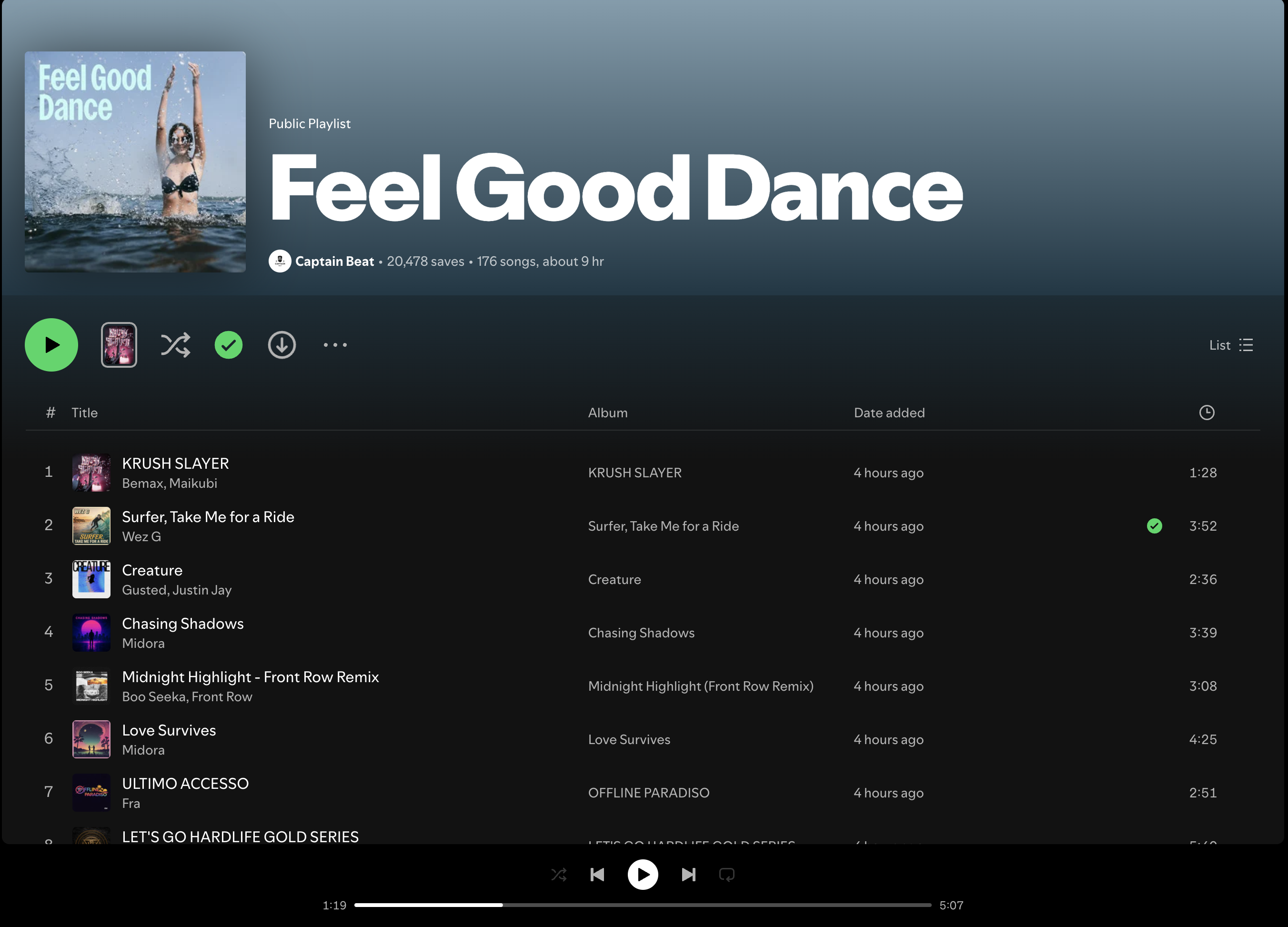
Task: Select Midnight Highlight - Front Row Remix title
Action: [251, 677]
